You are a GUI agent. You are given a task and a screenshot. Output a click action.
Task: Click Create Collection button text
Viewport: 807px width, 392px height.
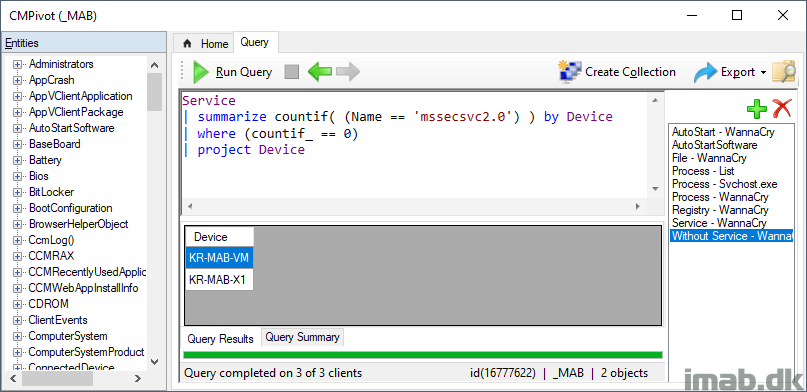(x=630, y=72)
